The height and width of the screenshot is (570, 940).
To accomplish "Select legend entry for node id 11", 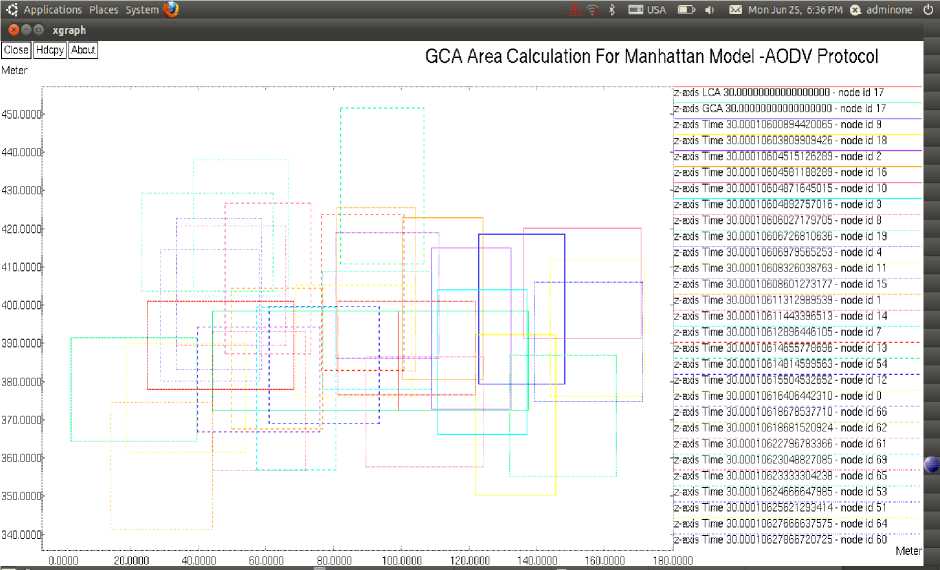I will click(780, 269).
